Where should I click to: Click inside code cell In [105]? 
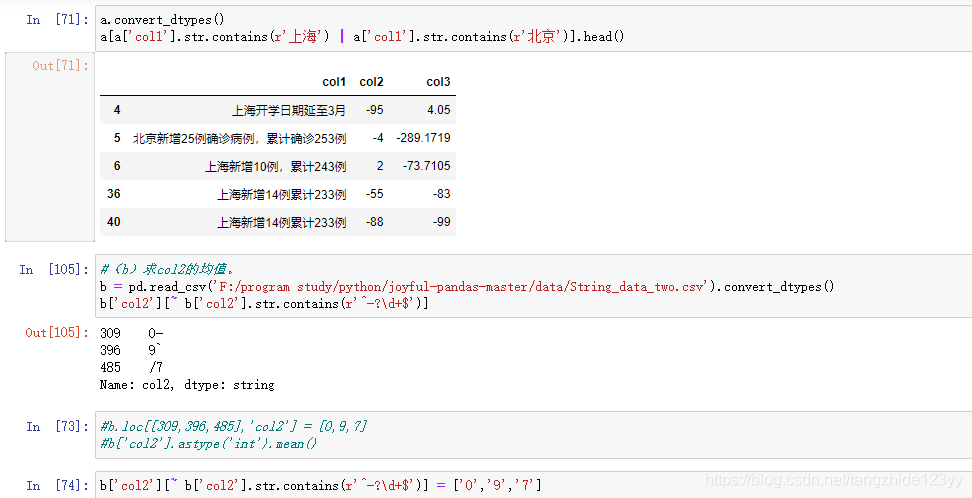click(533, 286)
